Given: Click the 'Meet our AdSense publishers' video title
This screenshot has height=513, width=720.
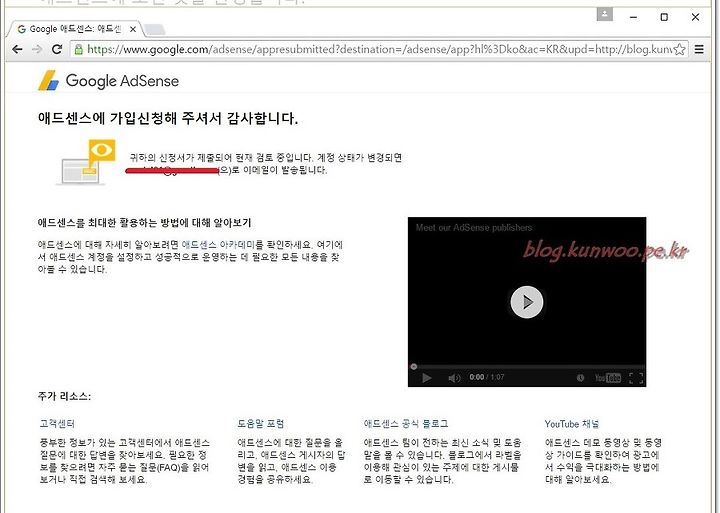Looking at the screenshot, I should [x=474, y=227].
